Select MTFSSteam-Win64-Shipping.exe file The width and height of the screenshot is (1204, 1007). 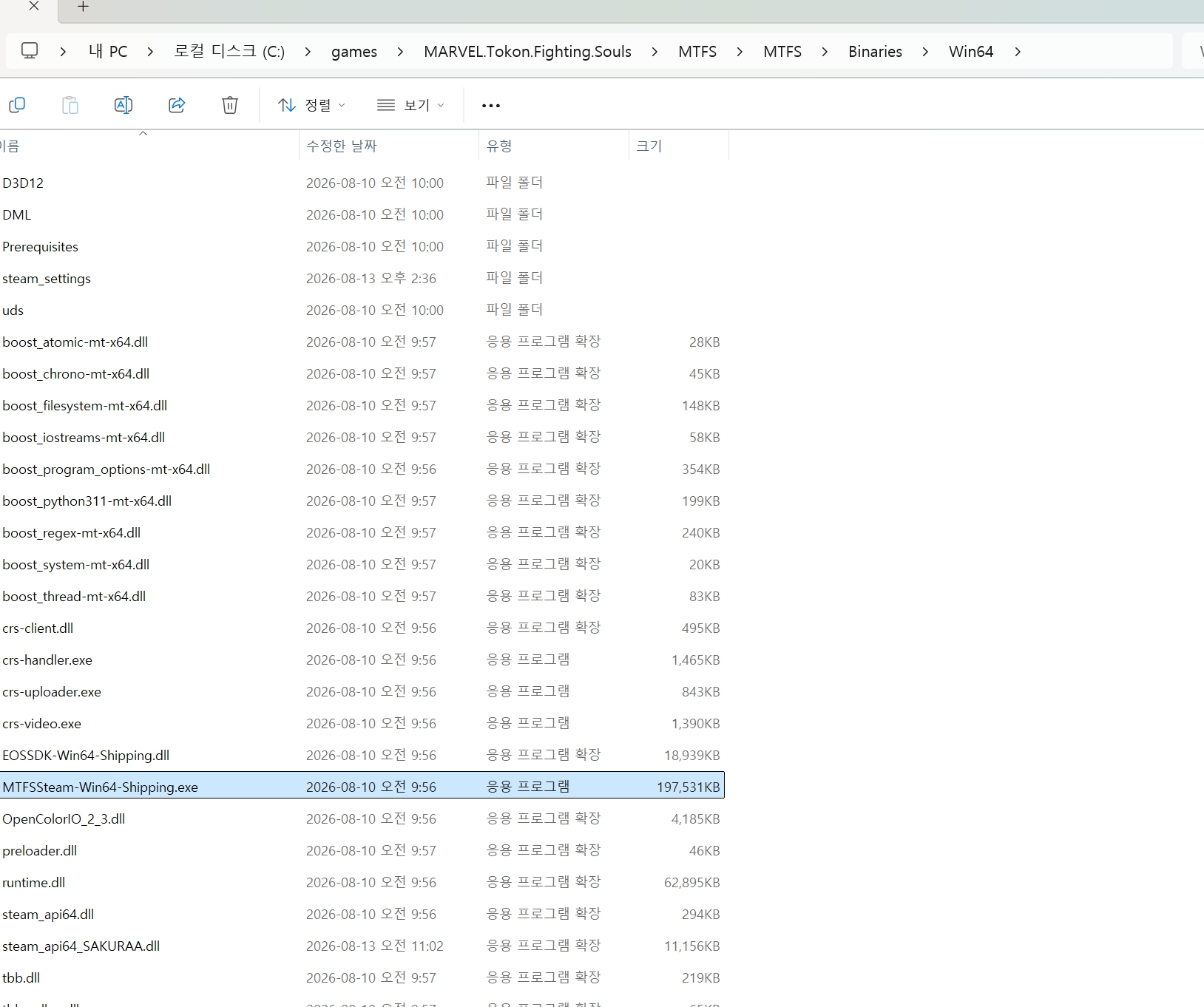pyautogui.click(x=362, y=787)
